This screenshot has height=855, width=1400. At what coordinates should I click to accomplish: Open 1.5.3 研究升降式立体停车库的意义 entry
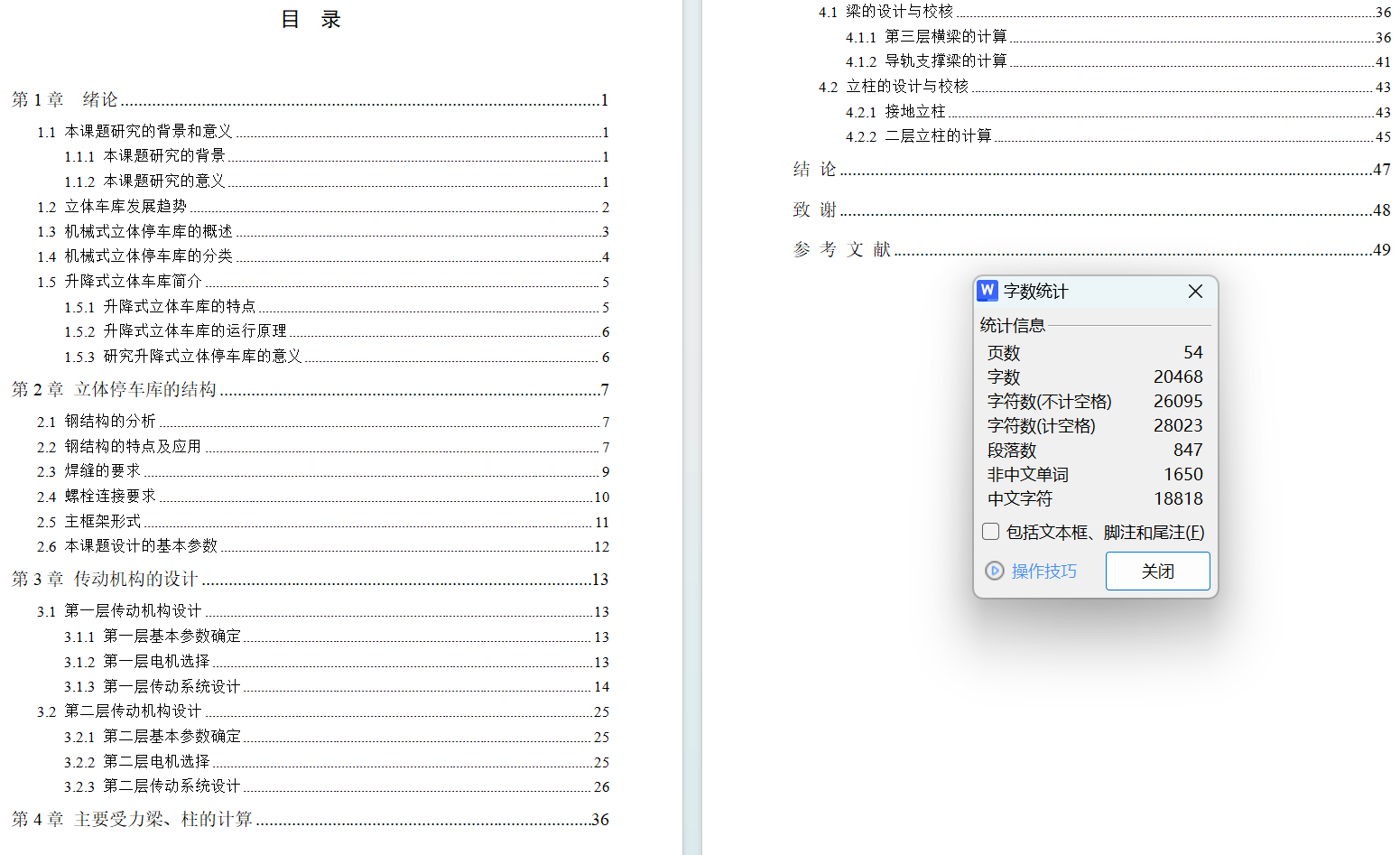(337, 357)
